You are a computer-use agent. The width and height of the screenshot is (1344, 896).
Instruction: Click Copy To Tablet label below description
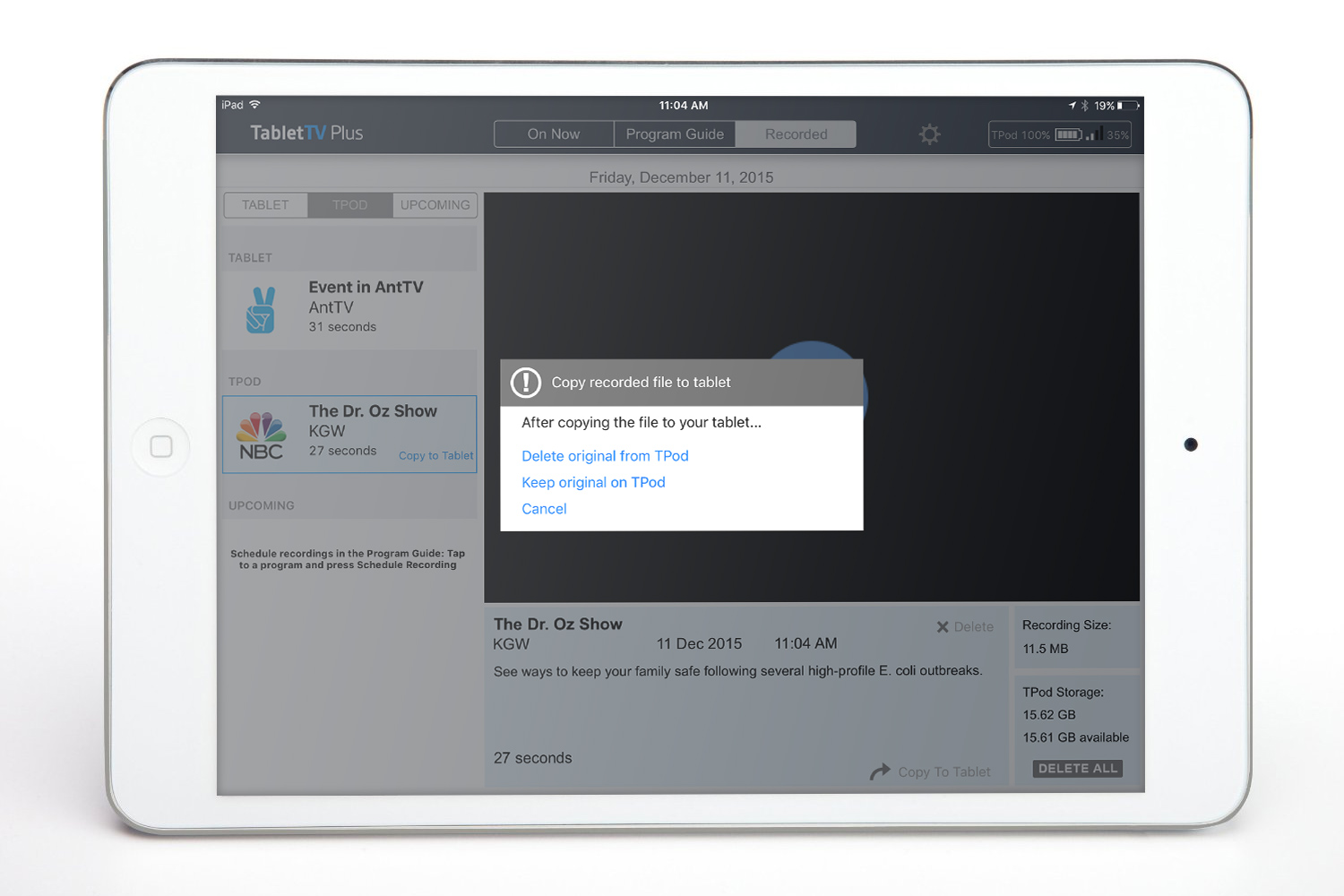[944, 772]
